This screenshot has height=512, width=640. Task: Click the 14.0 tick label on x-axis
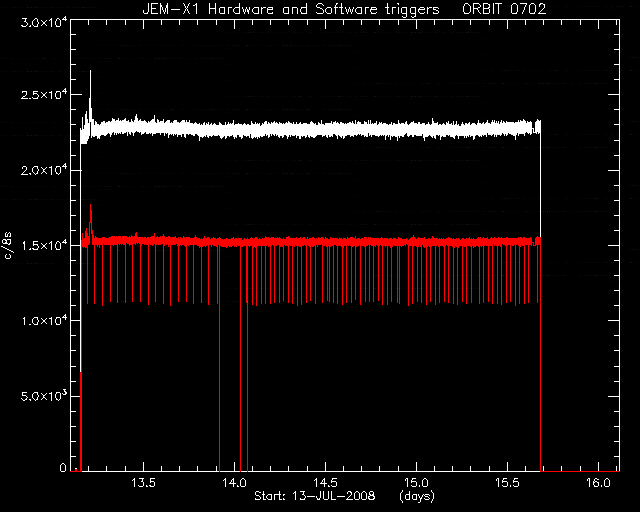coord(235,483)
